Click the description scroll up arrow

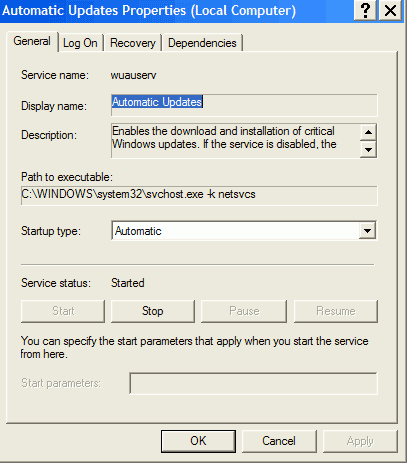[x=368, y=132]
